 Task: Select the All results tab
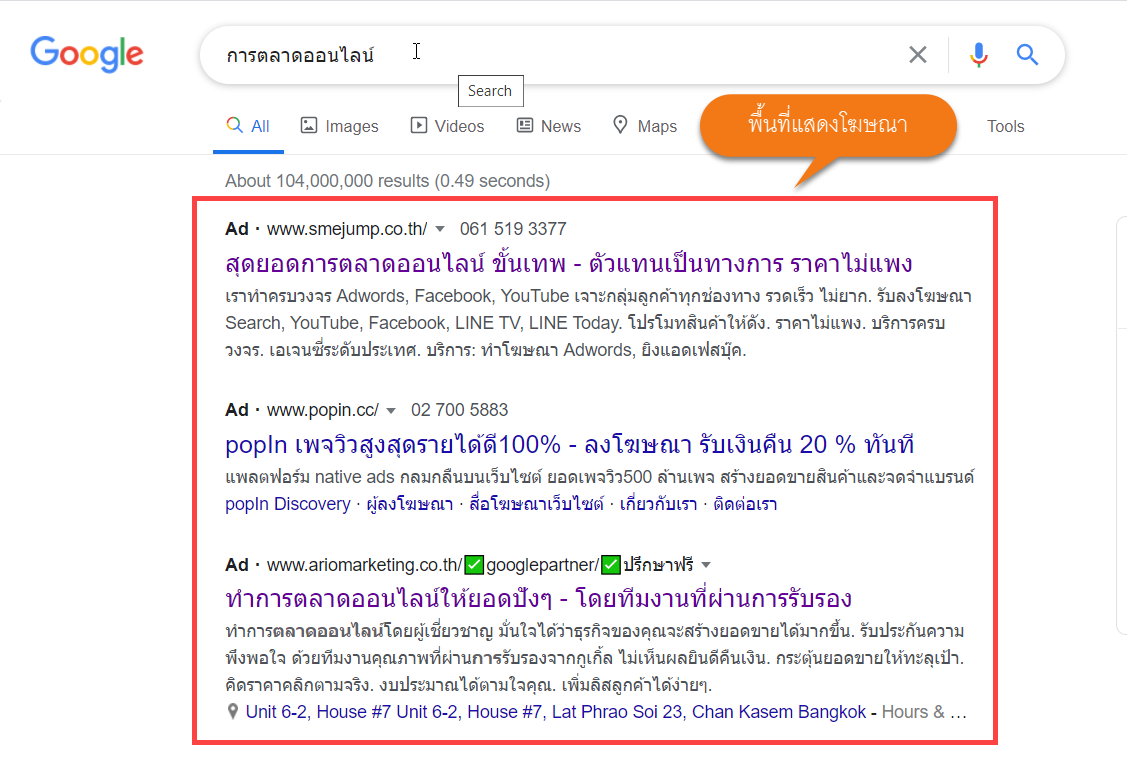tap(248, 126)
